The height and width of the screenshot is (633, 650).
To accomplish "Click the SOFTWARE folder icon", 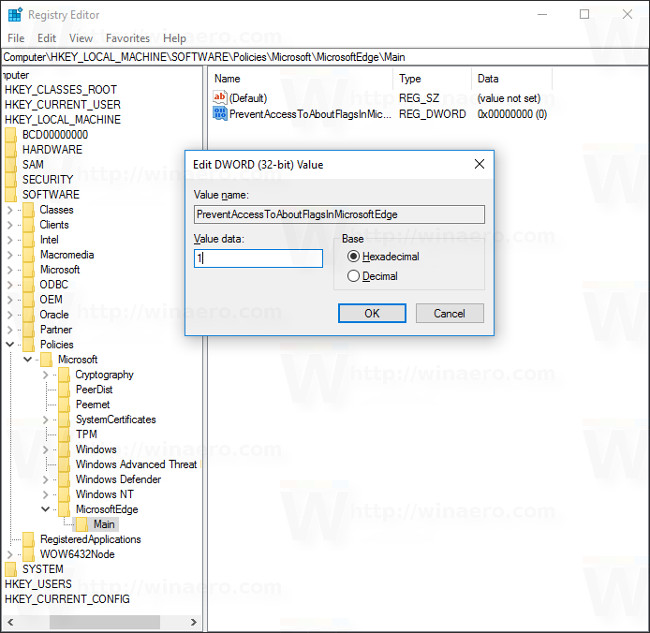I will pos(11,194).
